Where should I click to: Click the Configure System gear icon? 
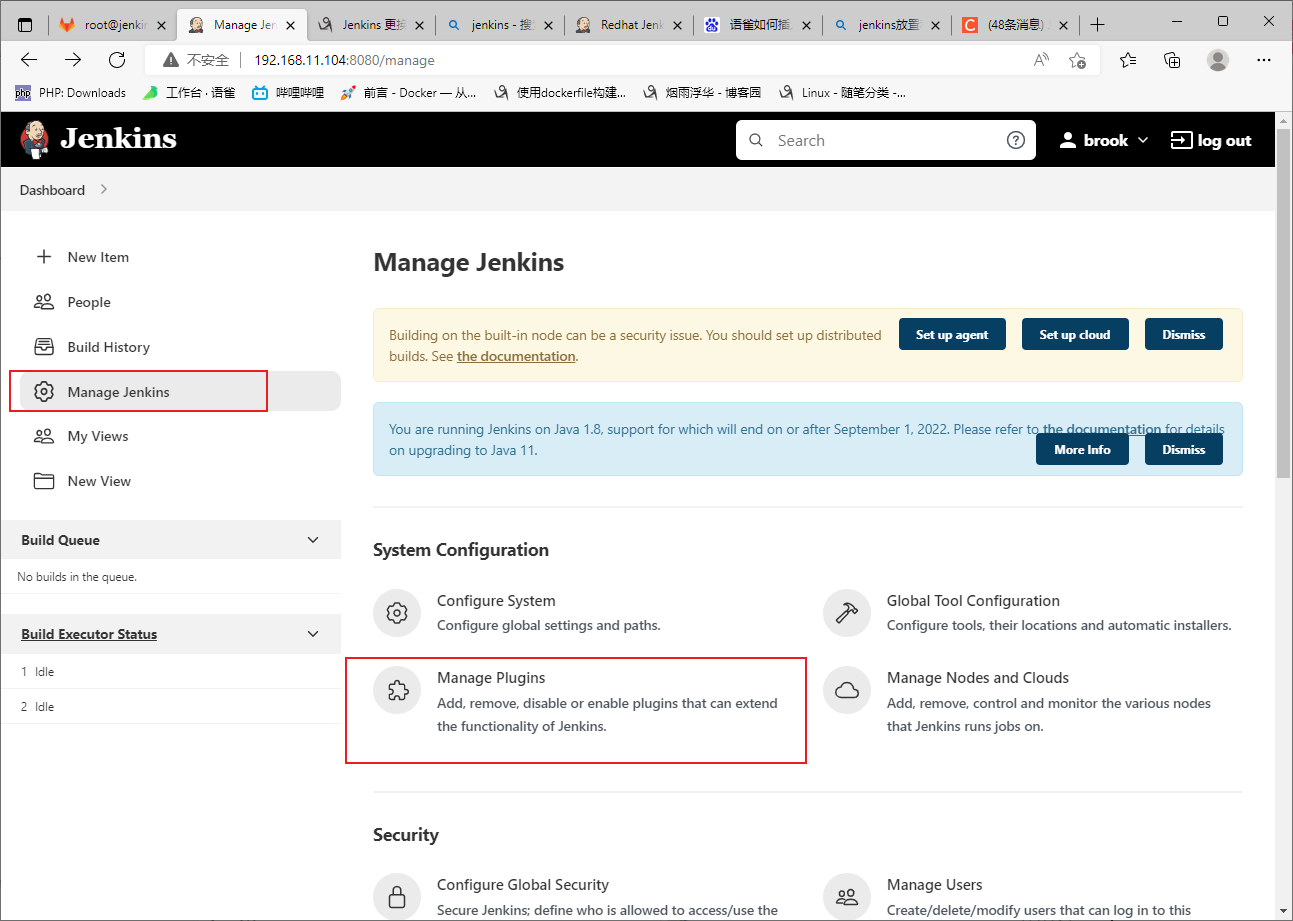point(397,613)
